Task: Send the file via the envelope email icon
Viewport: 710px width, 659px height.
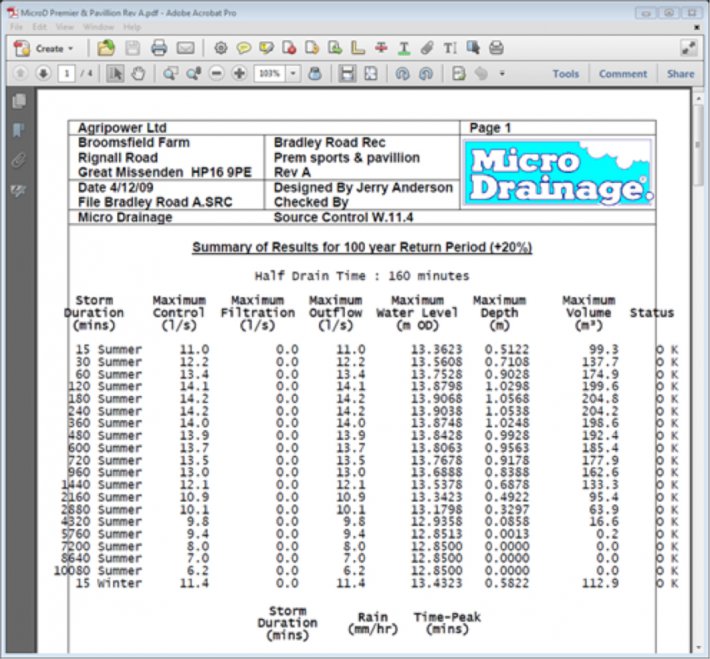Action: coord(186,48)
